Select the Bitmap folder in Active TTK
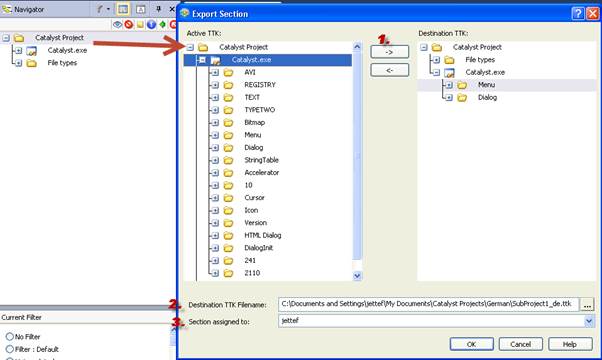Screen dimensions: 602x360 pos(255,122)
